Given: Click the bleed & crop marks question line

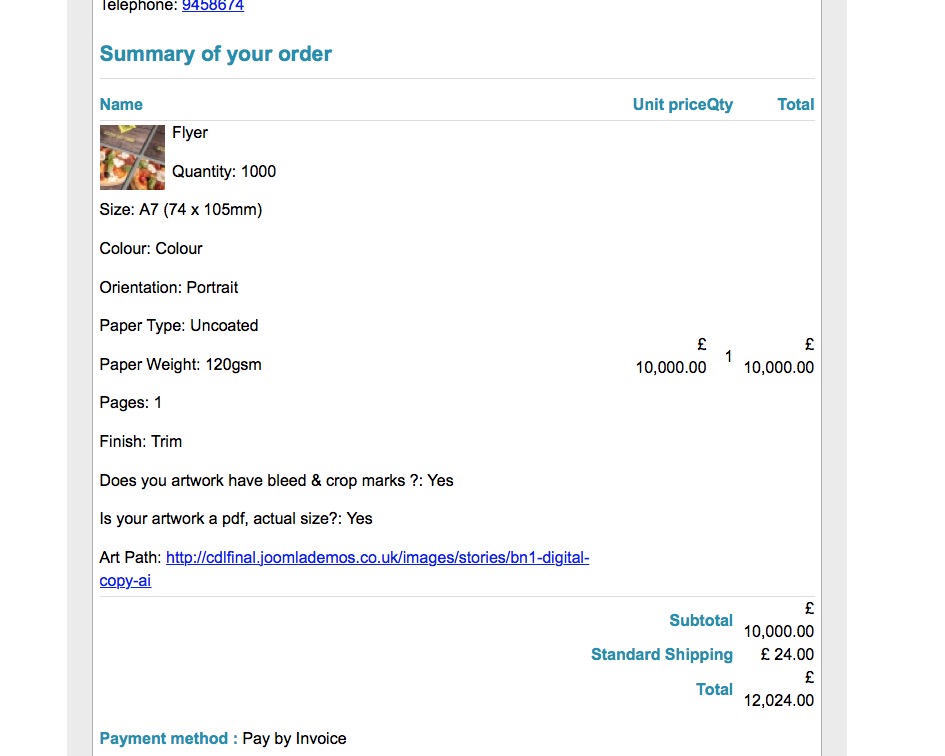Looking at the screenshot, I should pyautogui.click(x=276, y=481).
